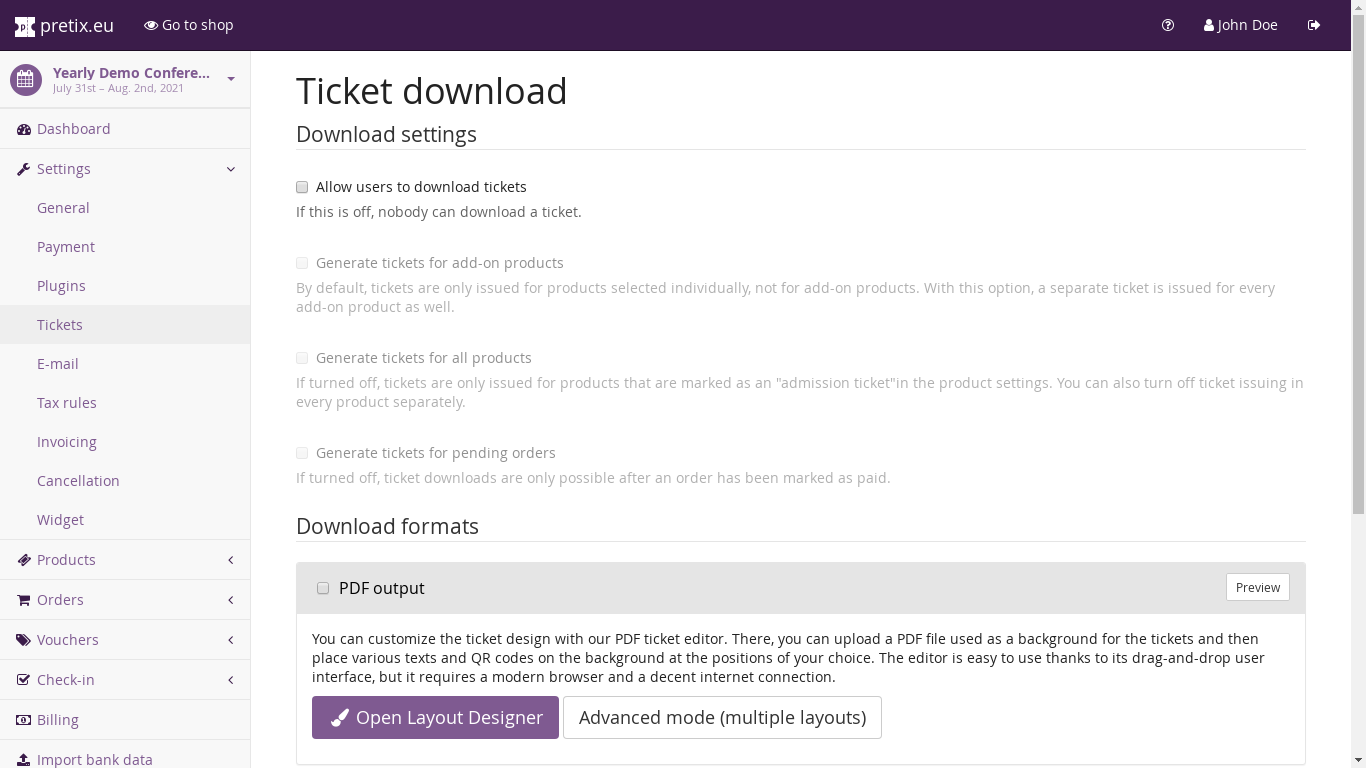Expand the Check-in sidebar section

coord(231,680)
